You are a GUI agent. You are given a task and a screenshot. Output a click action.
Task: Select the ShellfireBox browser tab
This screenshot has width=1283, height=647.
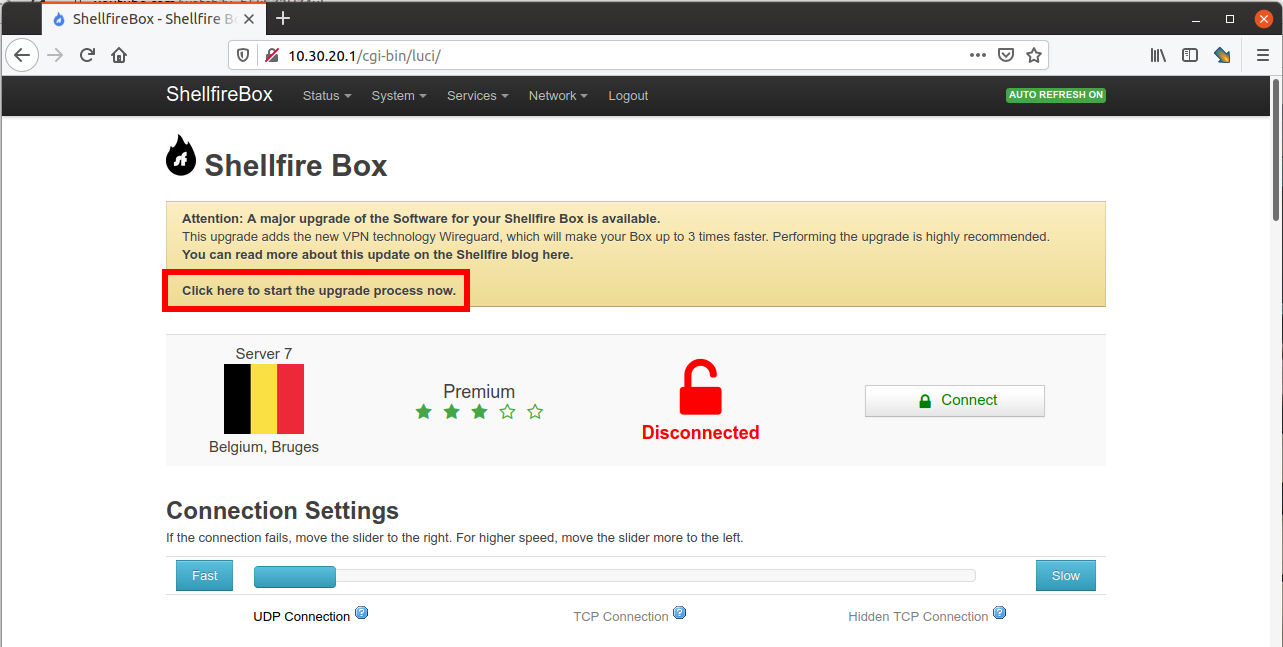154,19
